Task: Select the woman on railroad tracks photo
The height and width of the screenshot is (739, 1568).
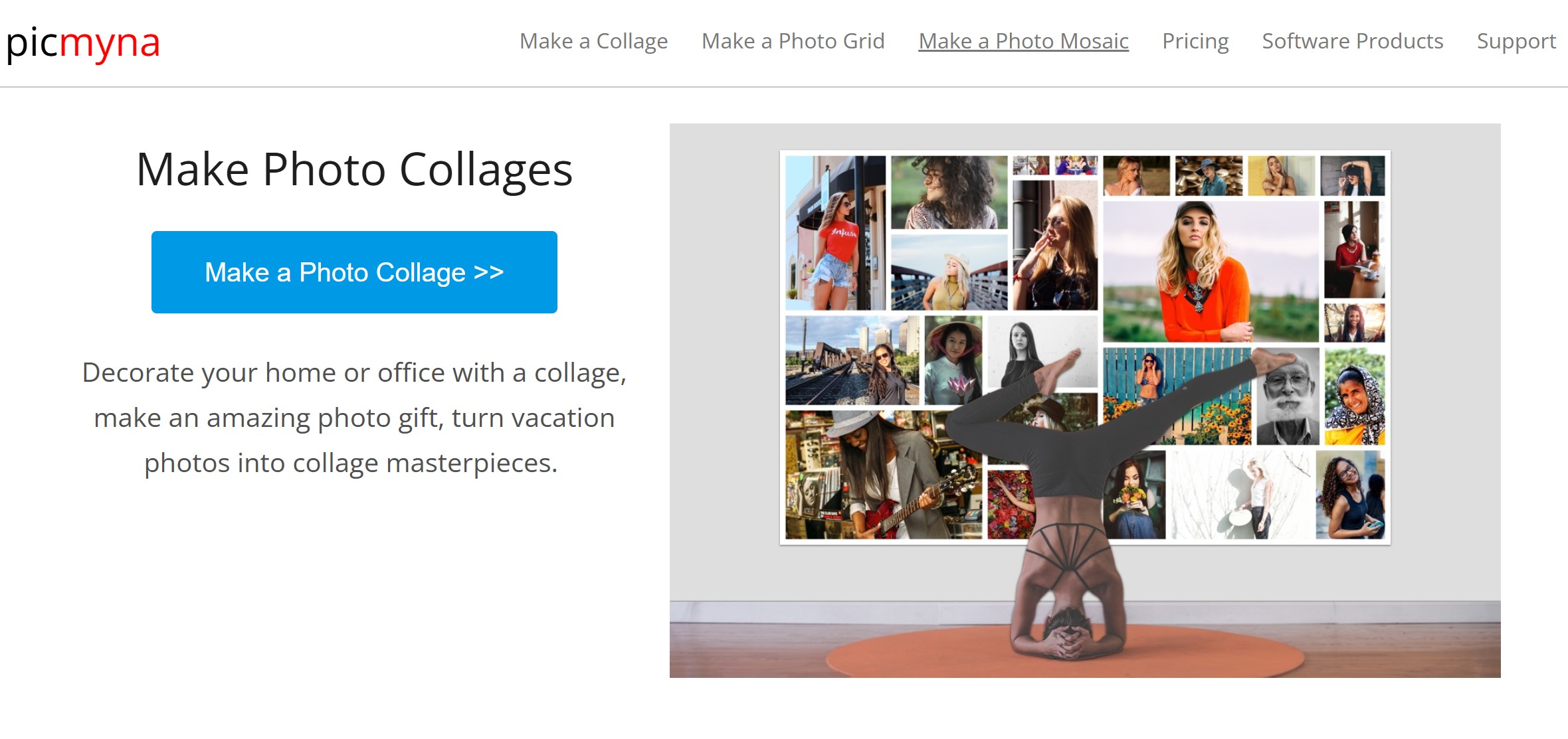Action: (852, 360)
